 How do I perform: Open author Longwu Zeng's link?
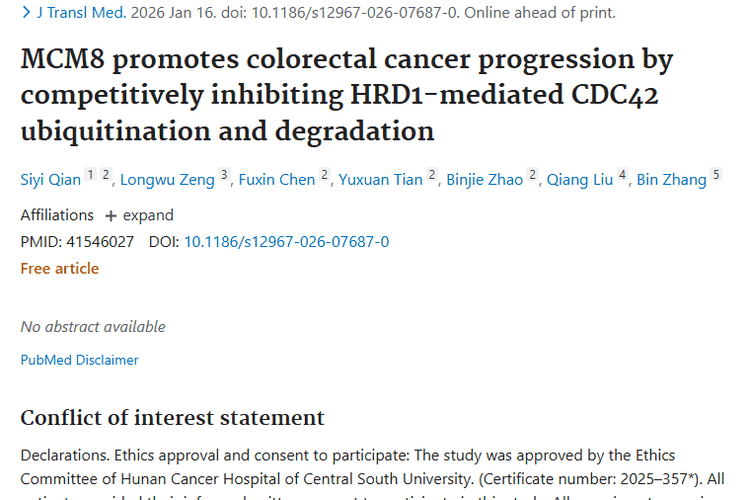pos(166,180)
